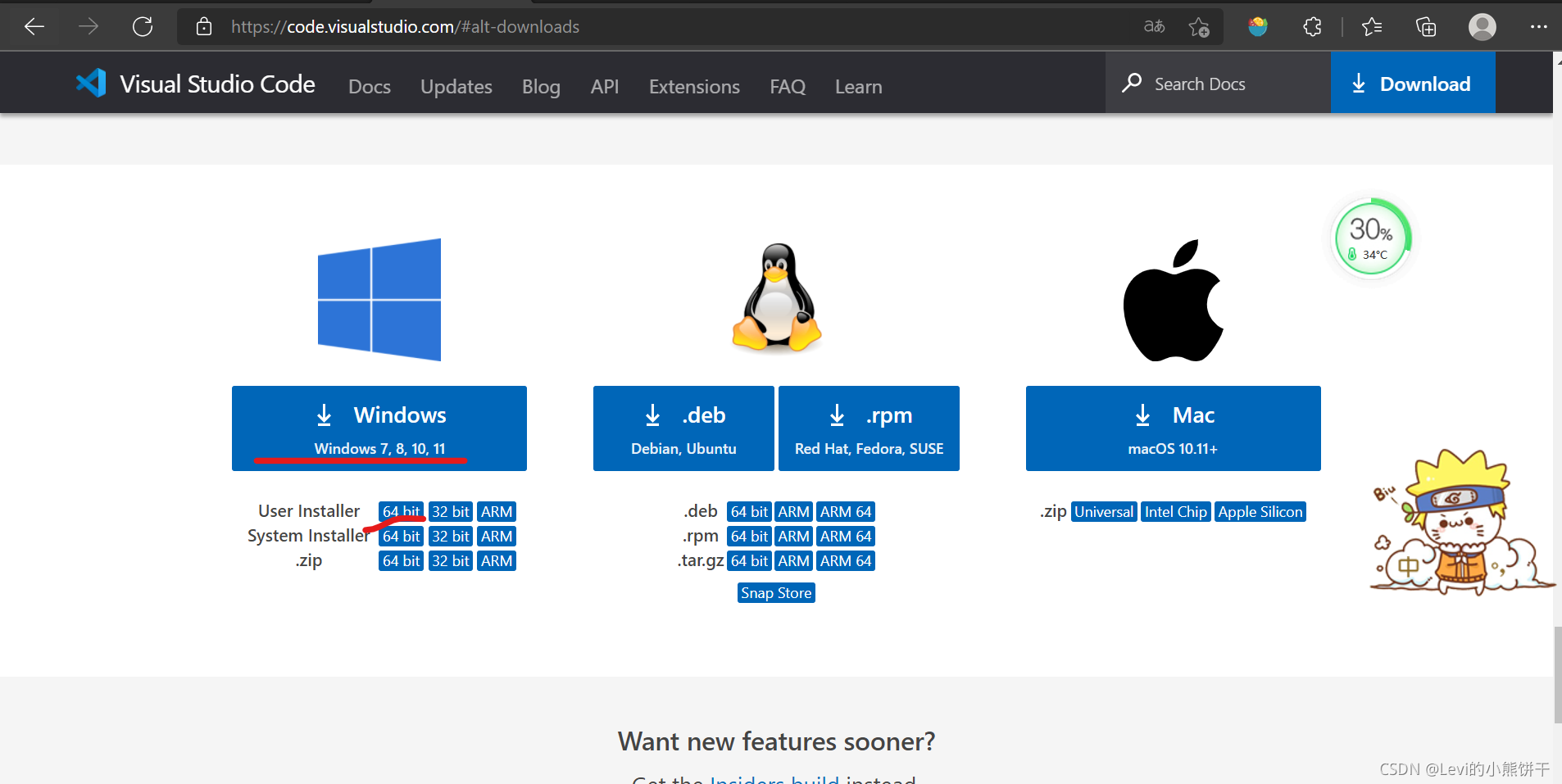Download Linux .tar.gz ARM 64
The width and height of the screenshot is (1562, 784).
[x=846, y=561]
